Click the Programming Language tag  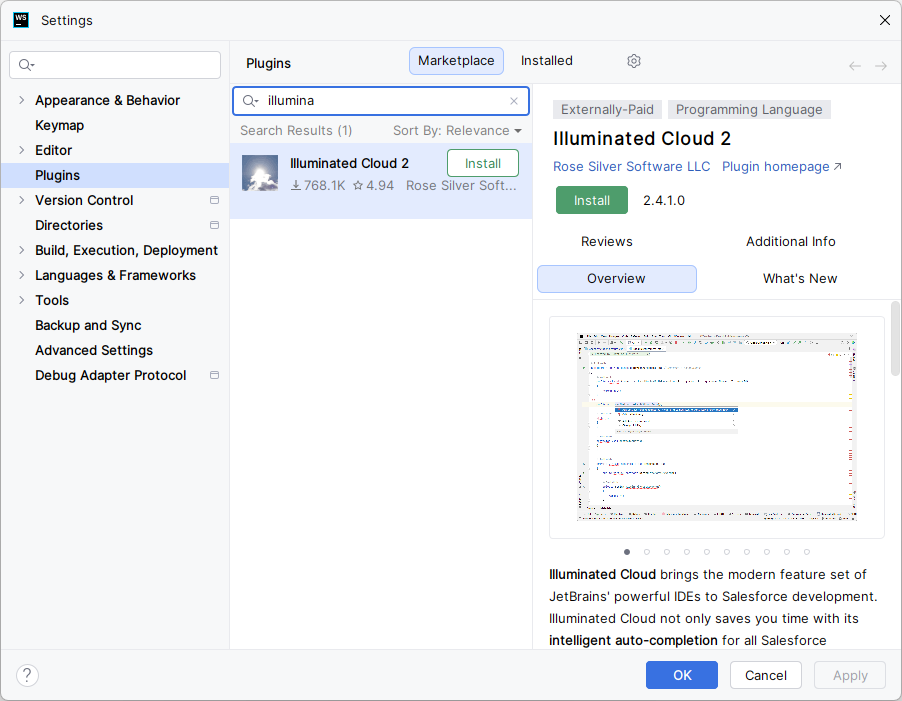749,109
